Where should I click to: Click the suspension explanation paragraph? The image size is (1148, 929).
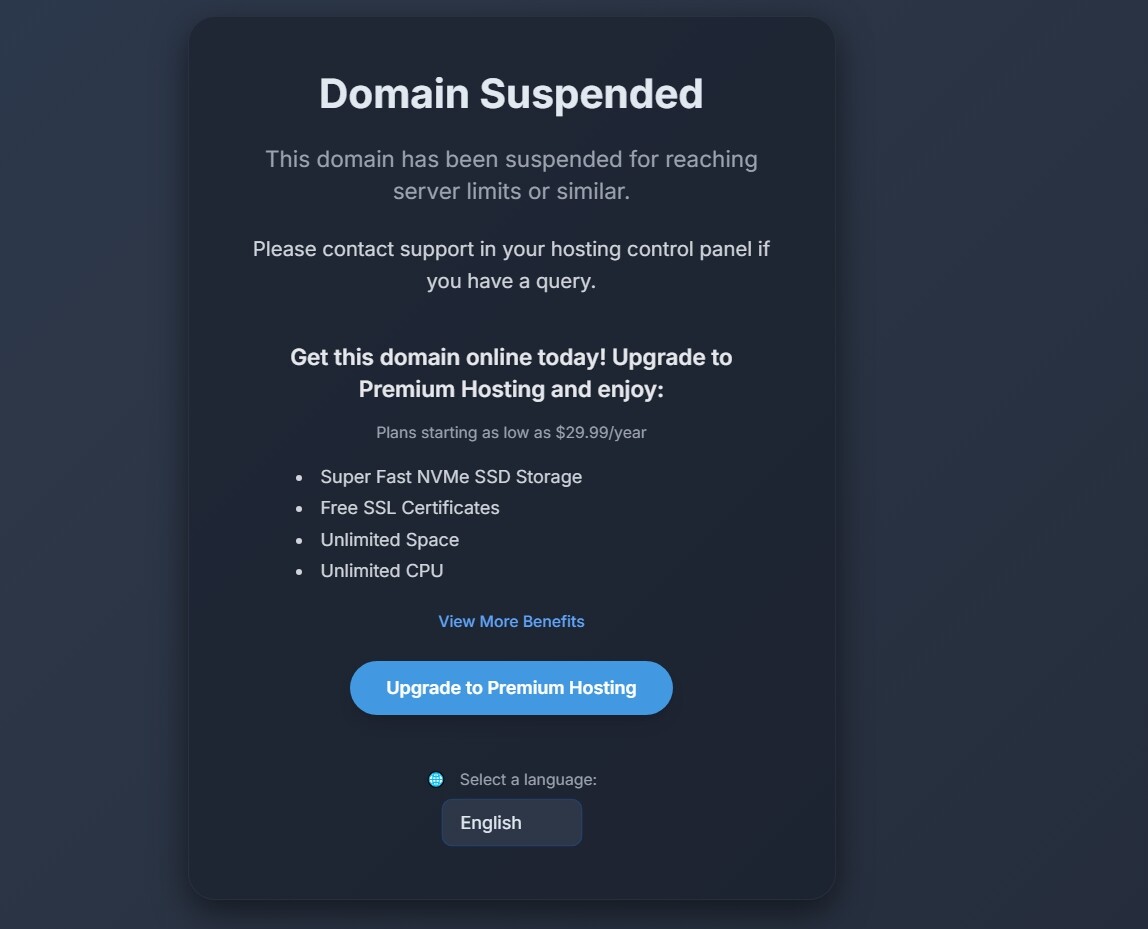(x=511, y=174)
